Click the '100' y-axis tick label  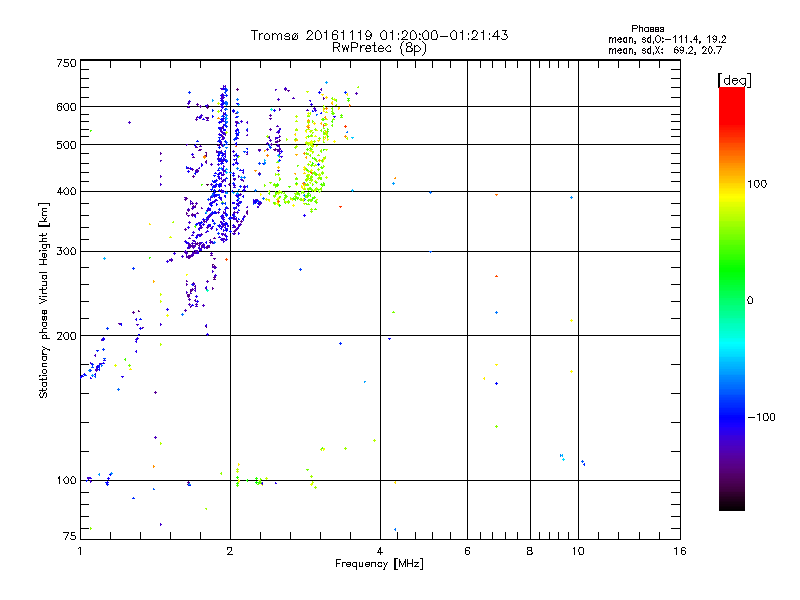click(x=66, y=481)
